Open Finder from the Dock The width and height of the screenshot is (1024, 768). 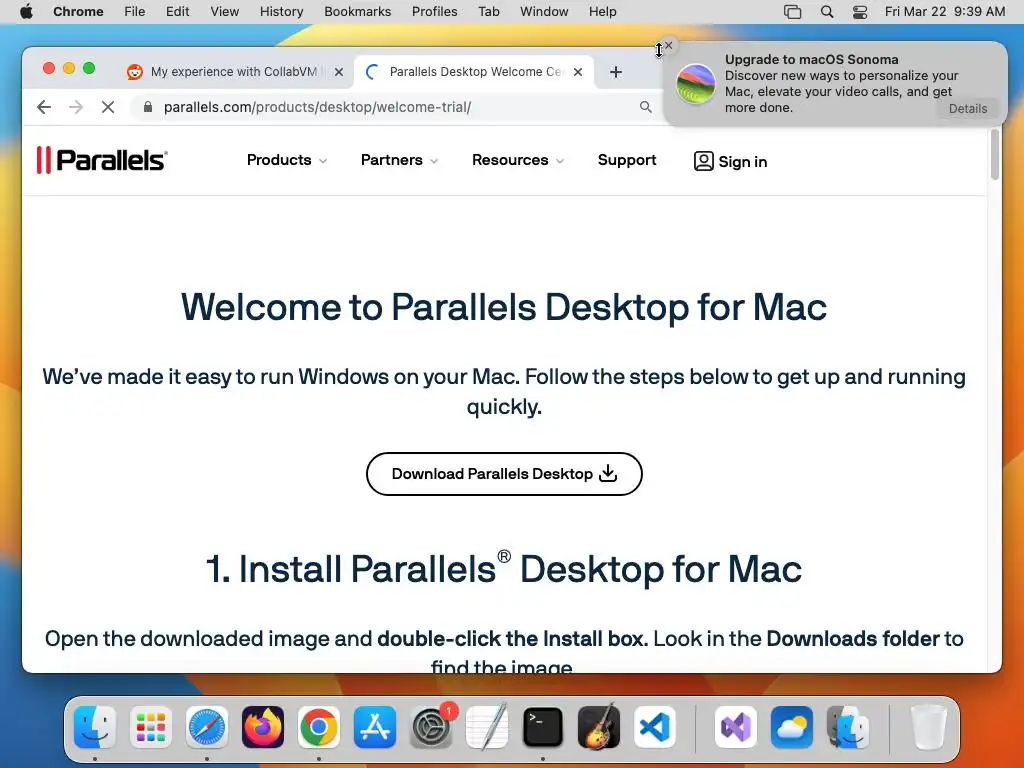coord(95,727)
